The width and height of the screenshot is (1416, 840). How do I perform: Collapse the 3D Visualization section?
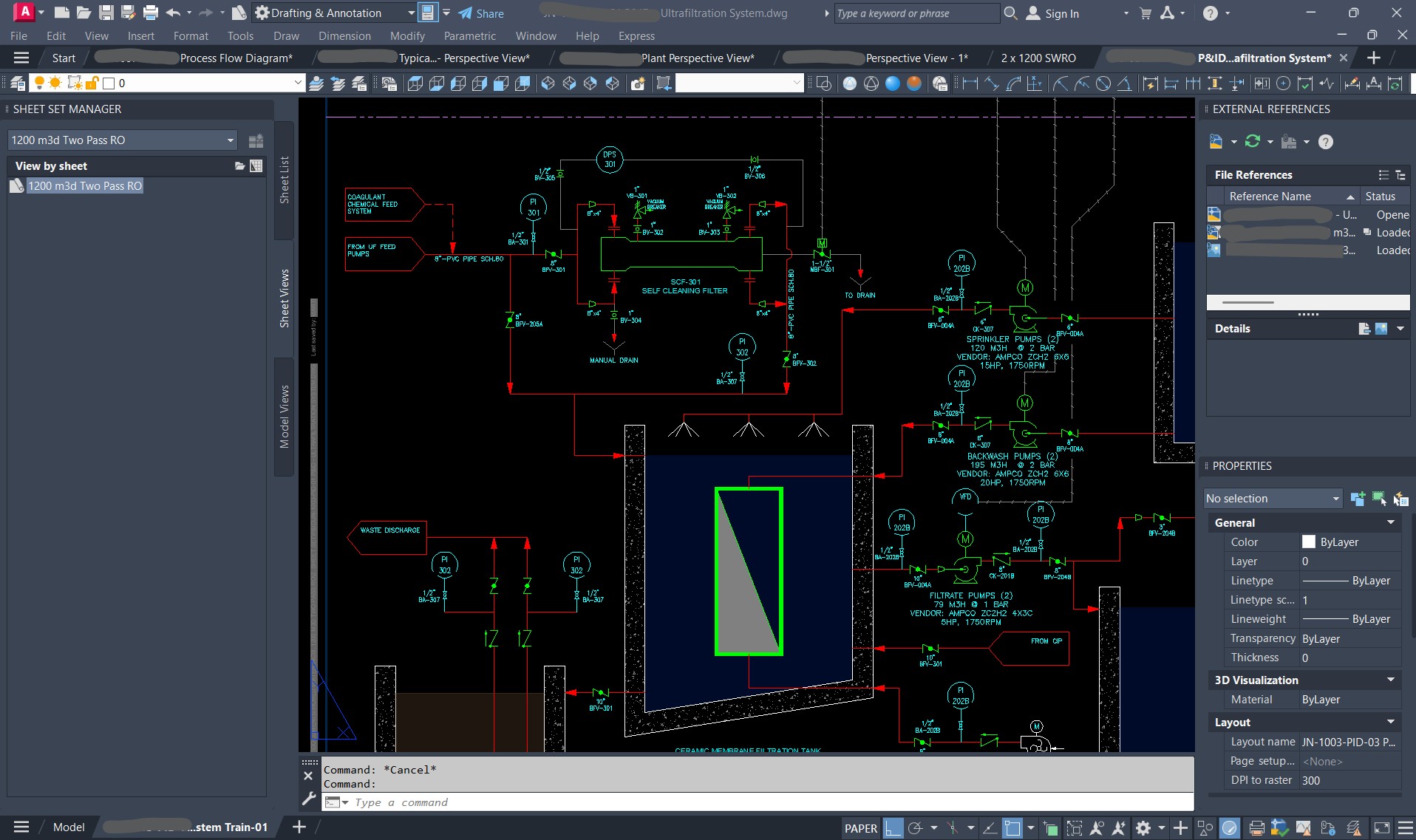point(1390,680)
